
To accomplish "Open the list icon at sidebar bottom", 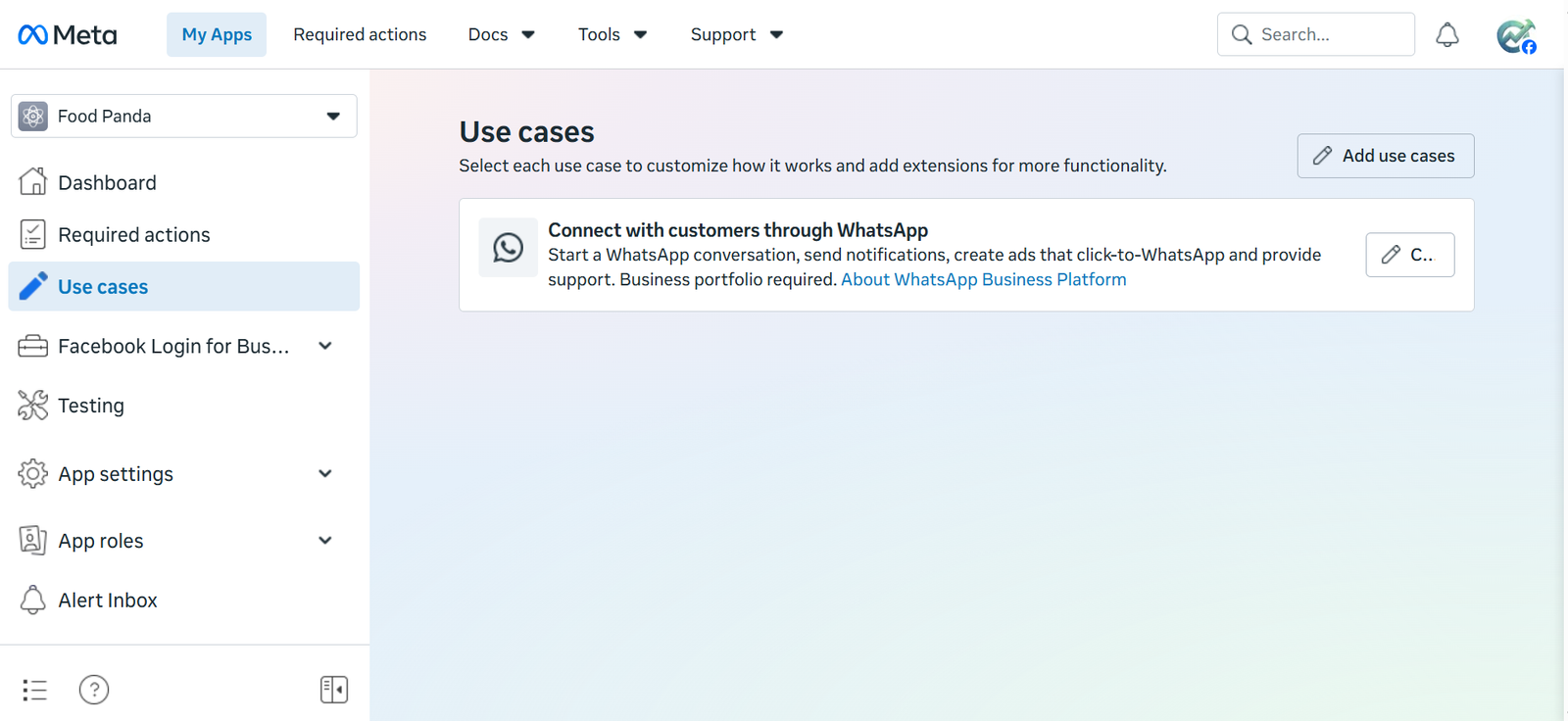I will (x=34, y=690).
